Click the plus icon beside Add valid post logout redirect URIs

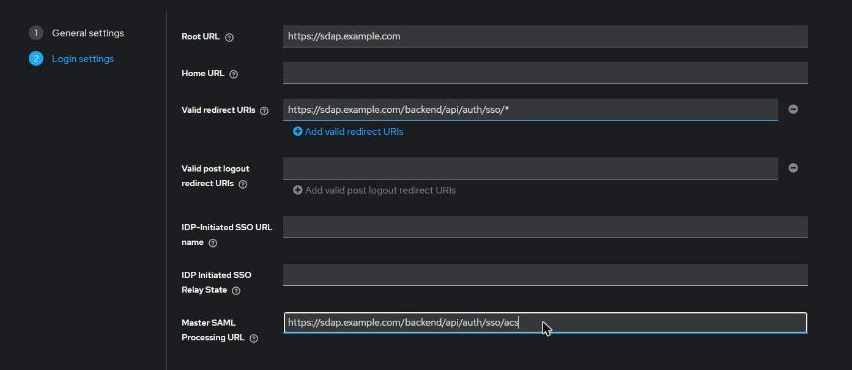coord(298,190)
